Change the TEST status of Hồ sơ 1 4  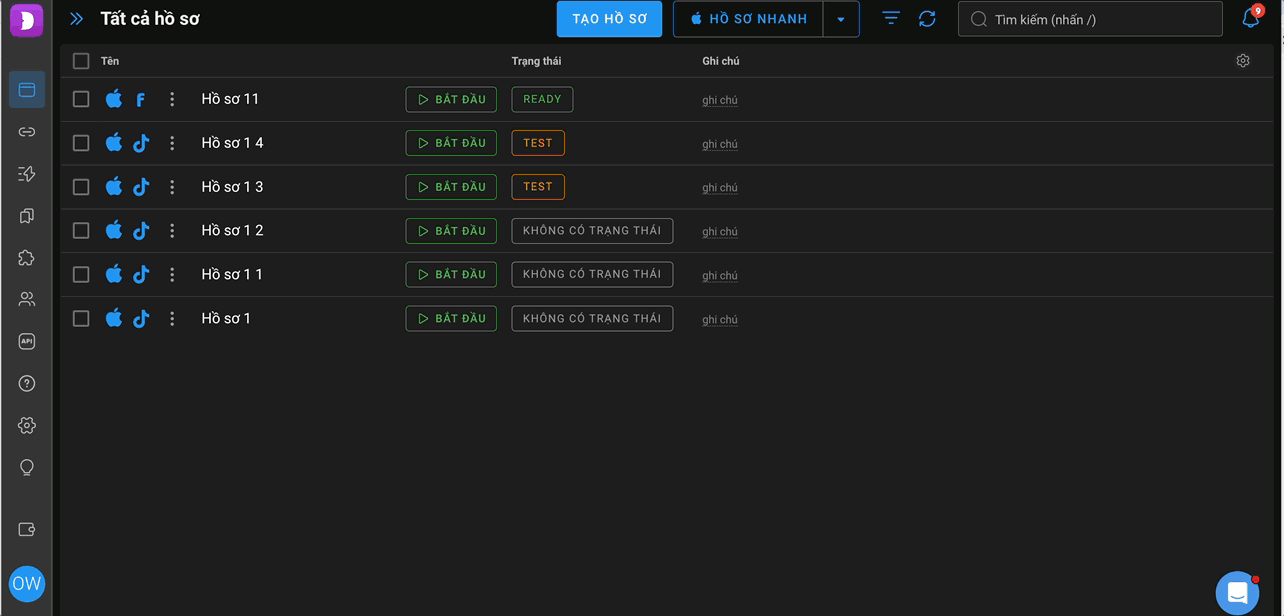pyautogui.click(x=538, y=143)
